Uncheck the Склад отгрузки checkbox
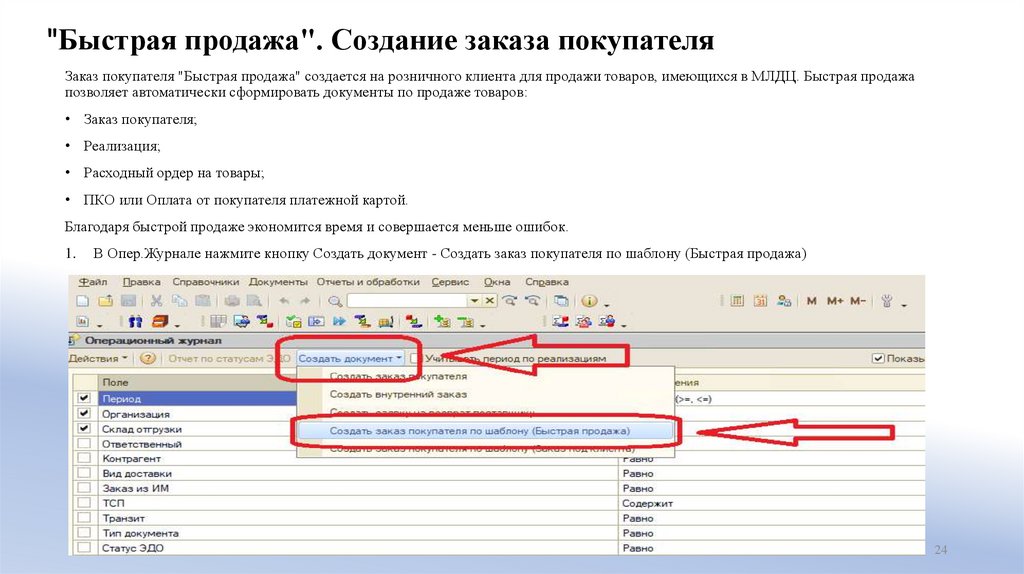 point(84,428)
